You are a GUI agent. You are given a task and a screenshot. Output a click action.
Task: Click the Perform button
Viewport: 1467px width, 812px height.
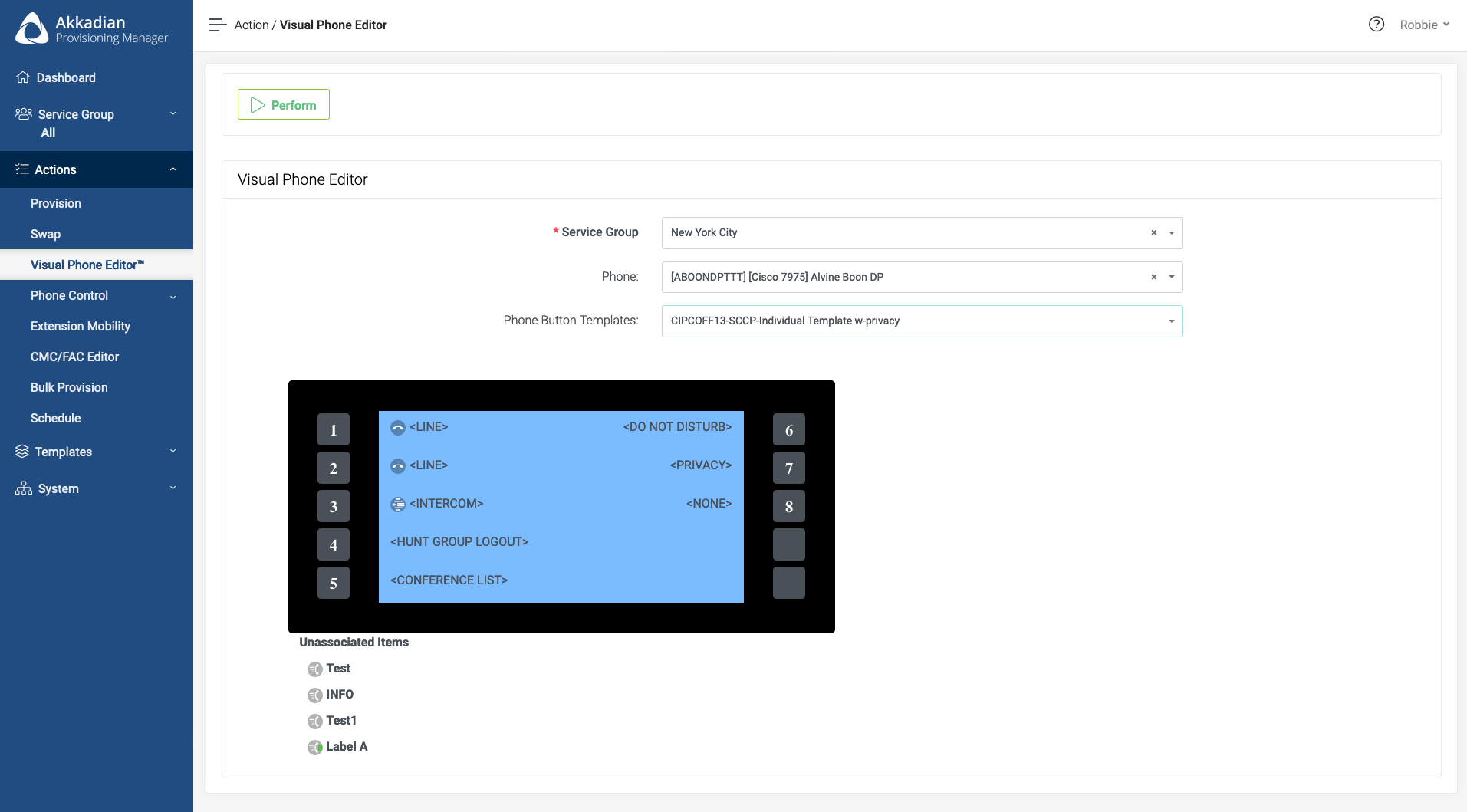coord(284,104)
